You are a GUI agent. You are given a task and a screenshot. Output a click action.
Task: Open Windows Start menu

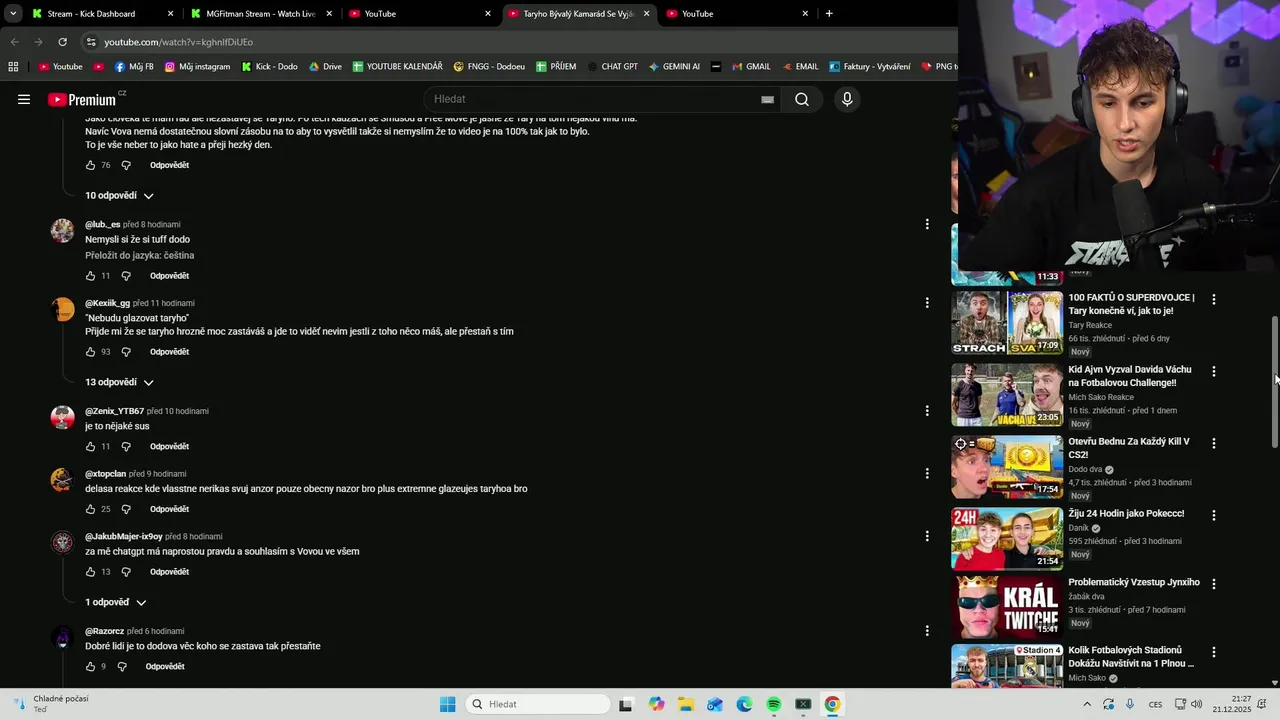click(x=447, y=704)
